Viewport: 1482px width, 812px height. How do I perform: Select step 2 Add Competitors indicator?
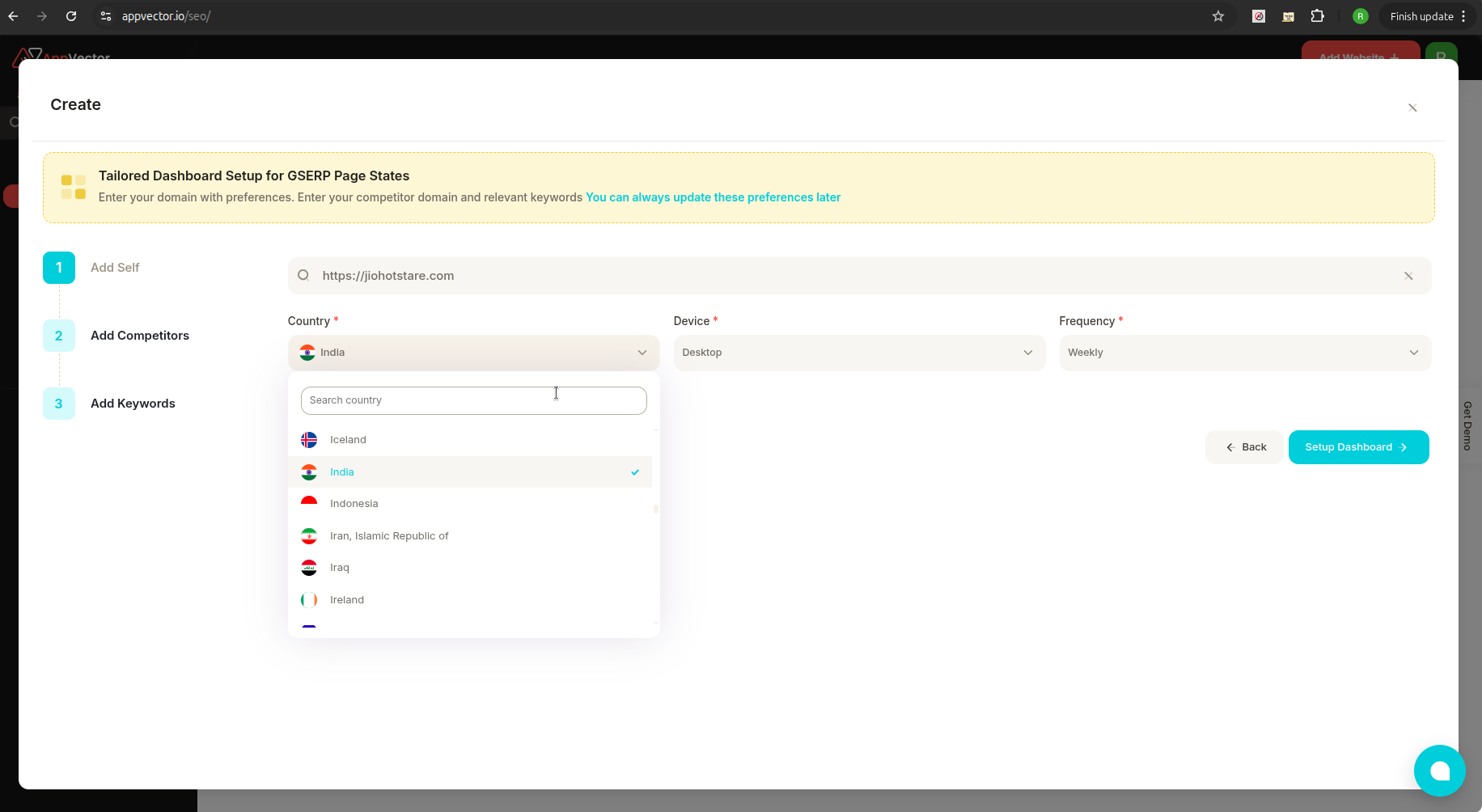coord(58,335)
